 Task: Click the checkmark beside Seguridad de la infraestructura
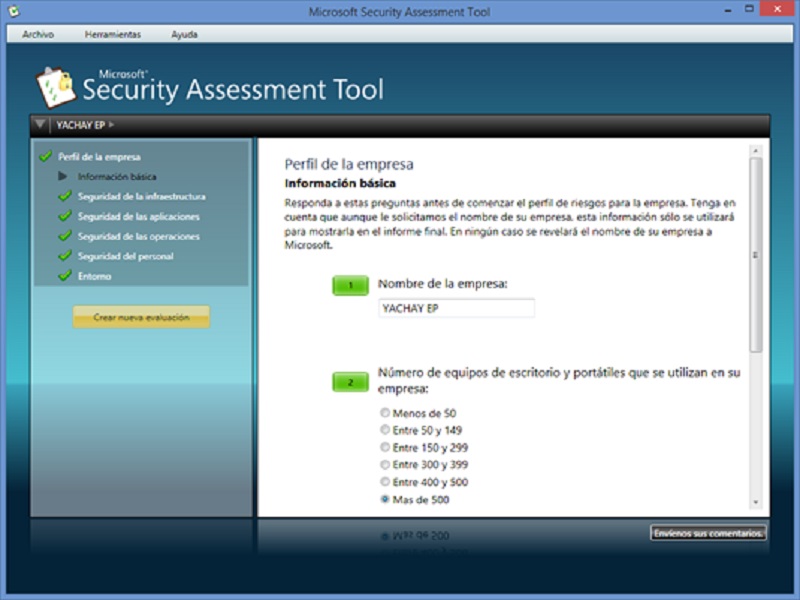point(65,196)
